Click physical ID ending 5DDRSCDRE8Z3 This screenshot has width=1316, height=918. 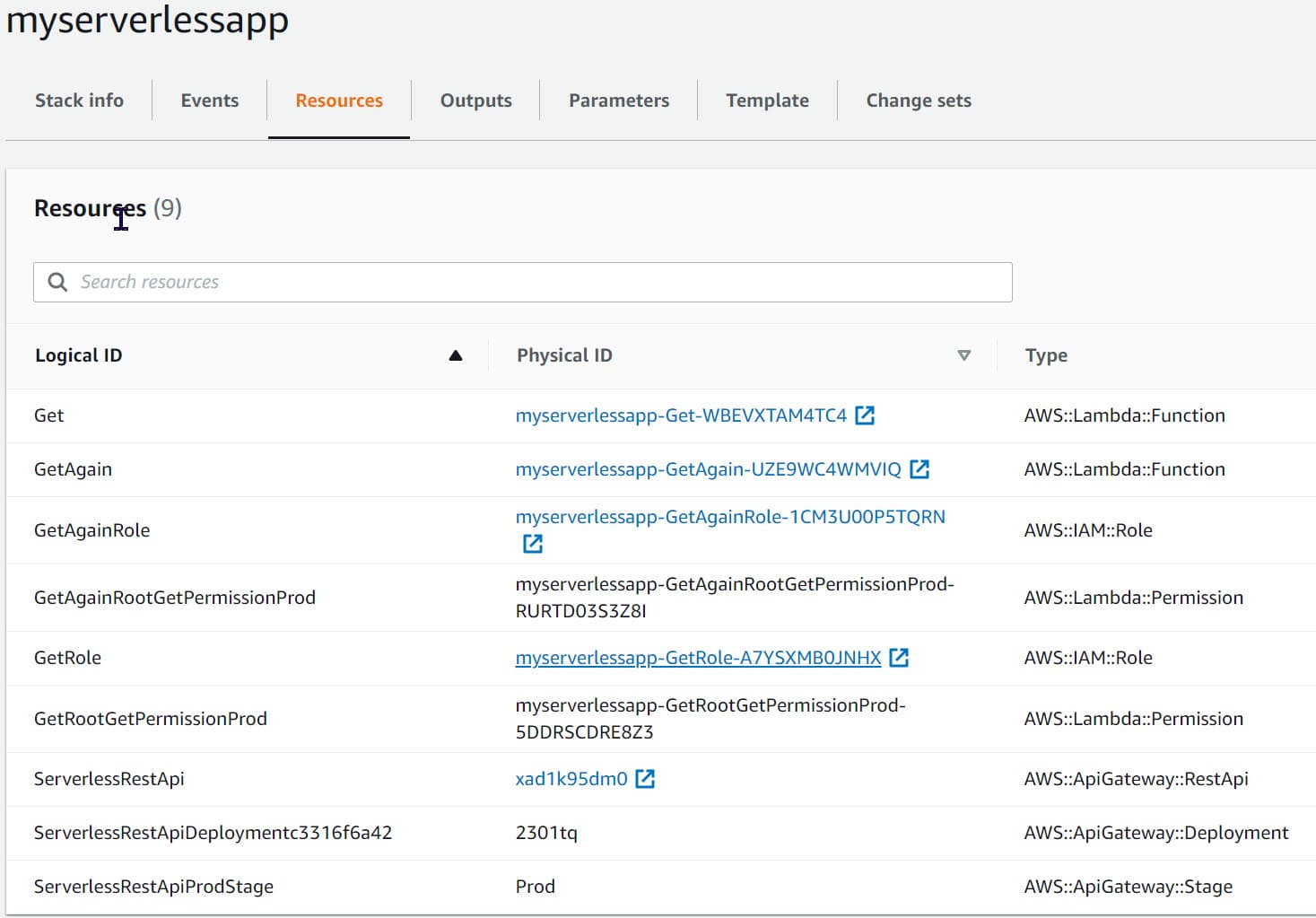click(710, 719)
